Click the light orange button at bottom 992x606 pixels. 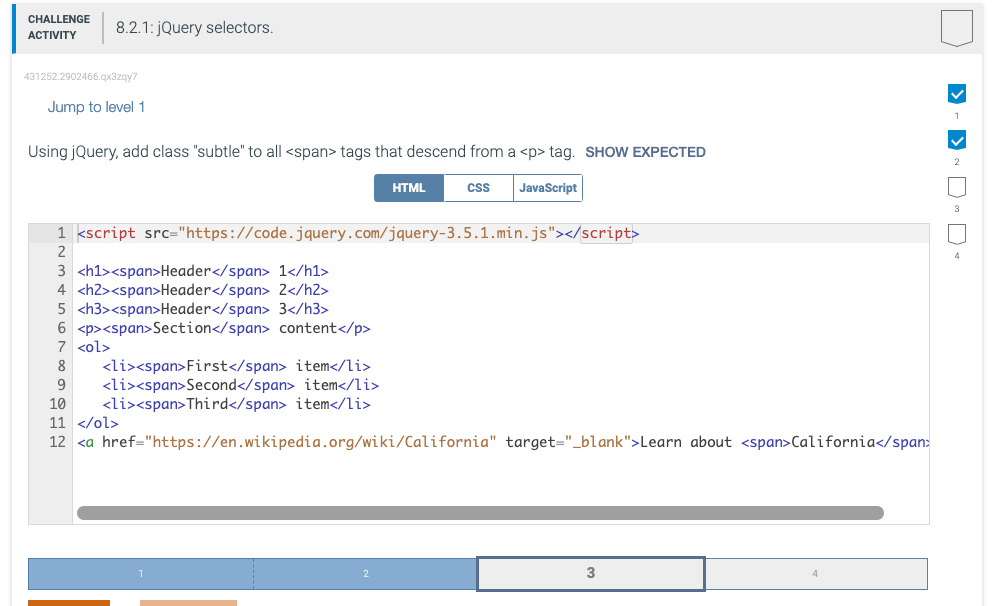tap(189, 603)
